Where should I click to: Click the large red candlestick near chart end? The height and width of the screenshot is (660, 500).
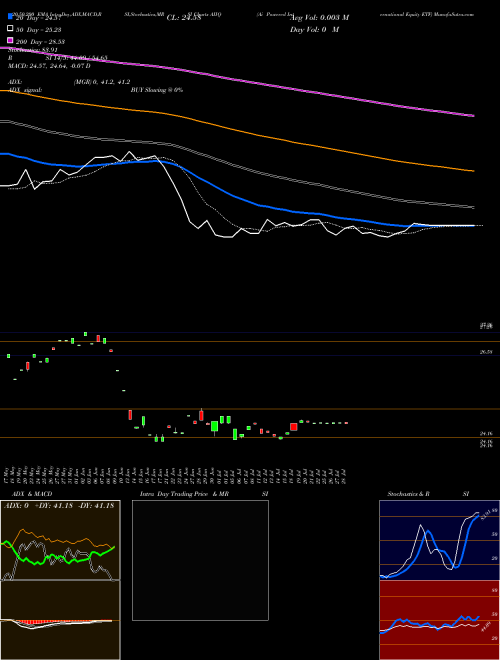[293, 427]
